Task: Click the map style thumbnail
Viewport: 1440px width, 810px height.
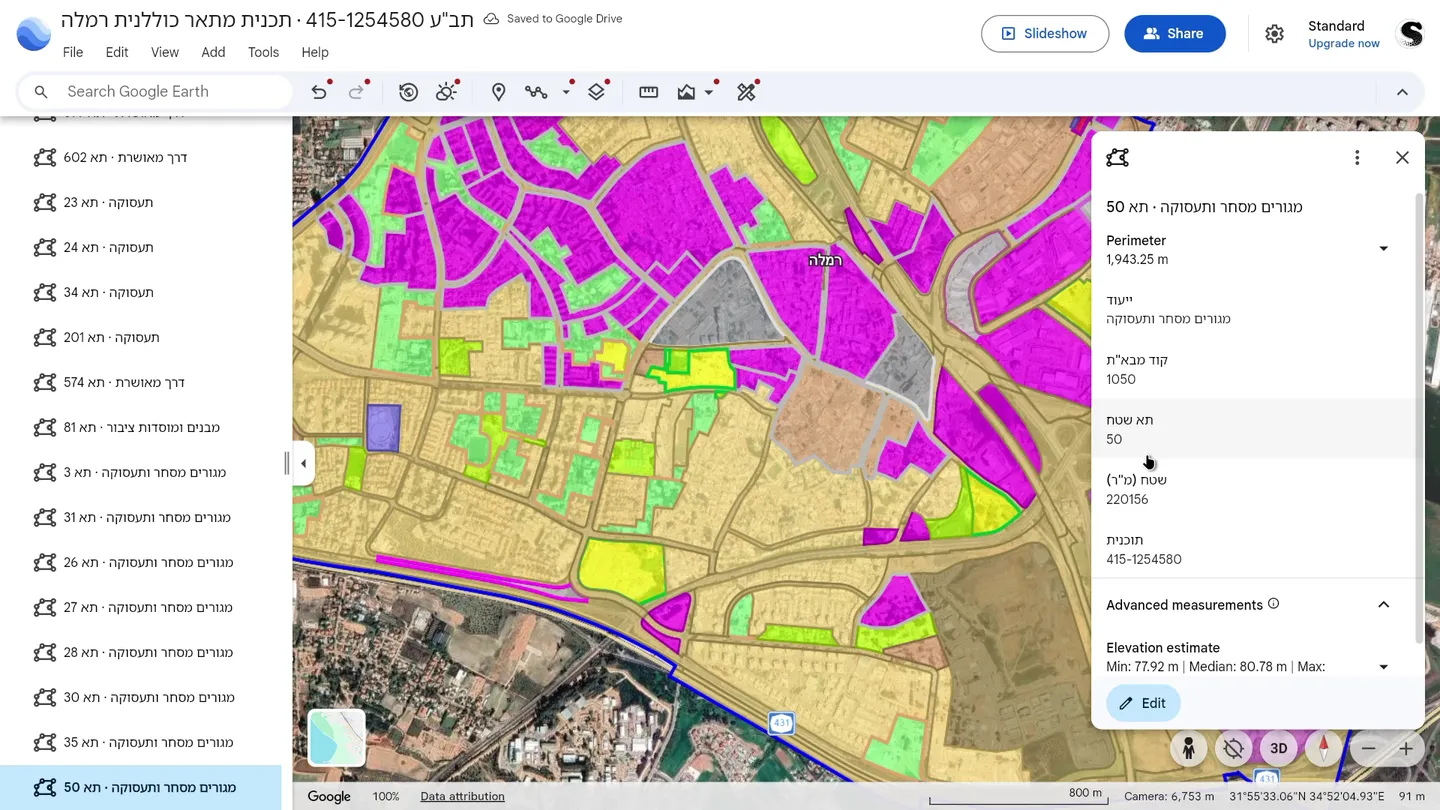Action: [337, 737]
